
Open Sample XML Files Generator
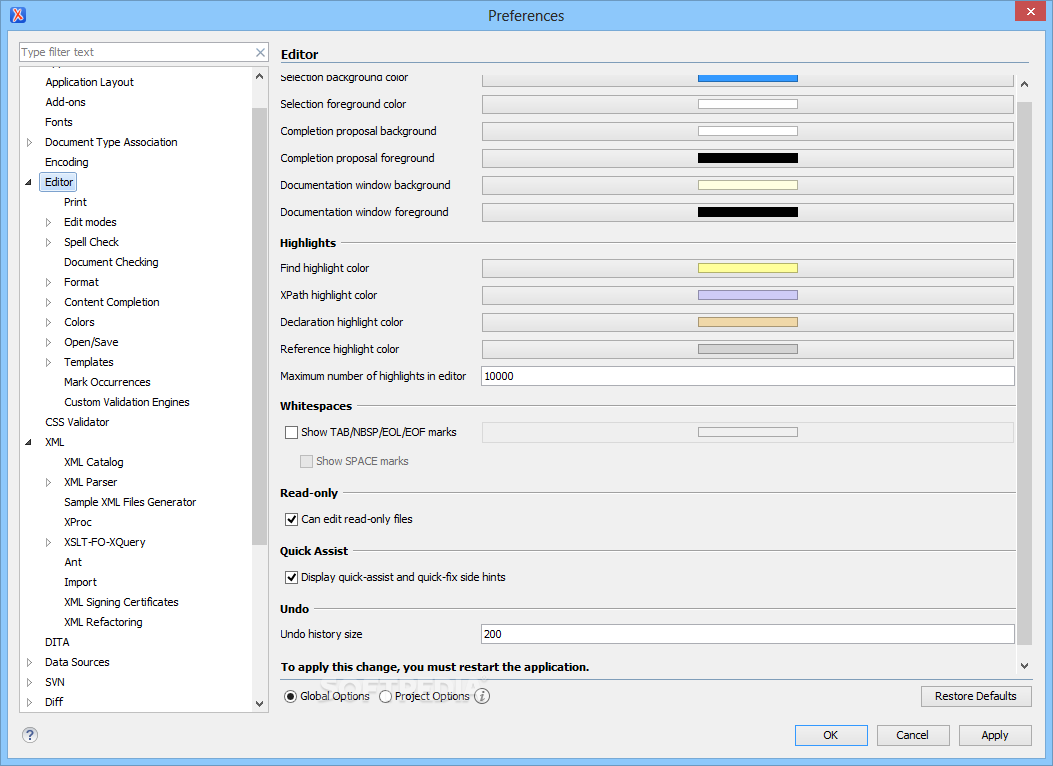pos(130,502)
